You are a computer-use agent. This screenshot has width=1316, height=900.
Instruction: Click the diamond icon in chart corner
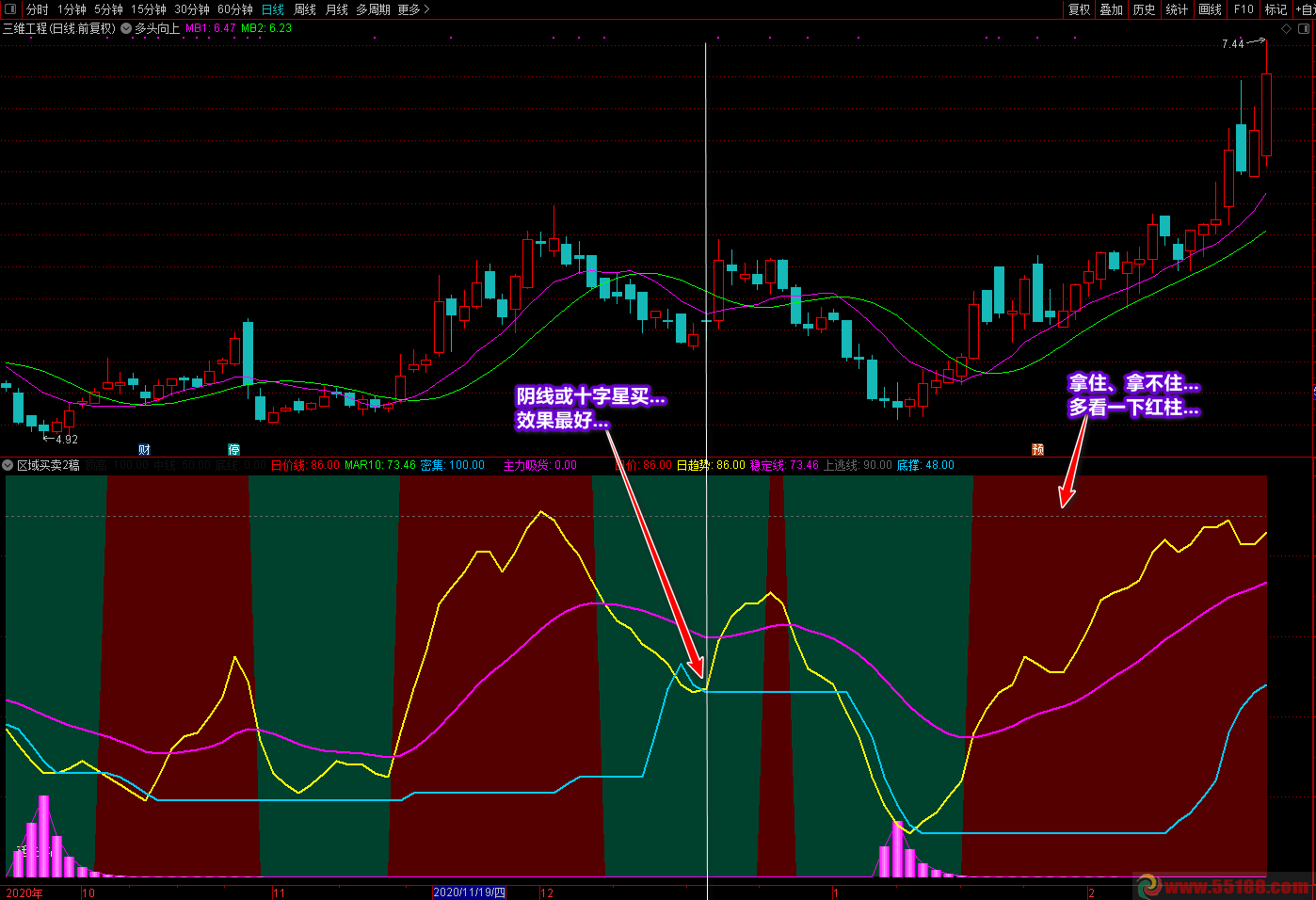pyautogui.click(x=1286, y=29)
